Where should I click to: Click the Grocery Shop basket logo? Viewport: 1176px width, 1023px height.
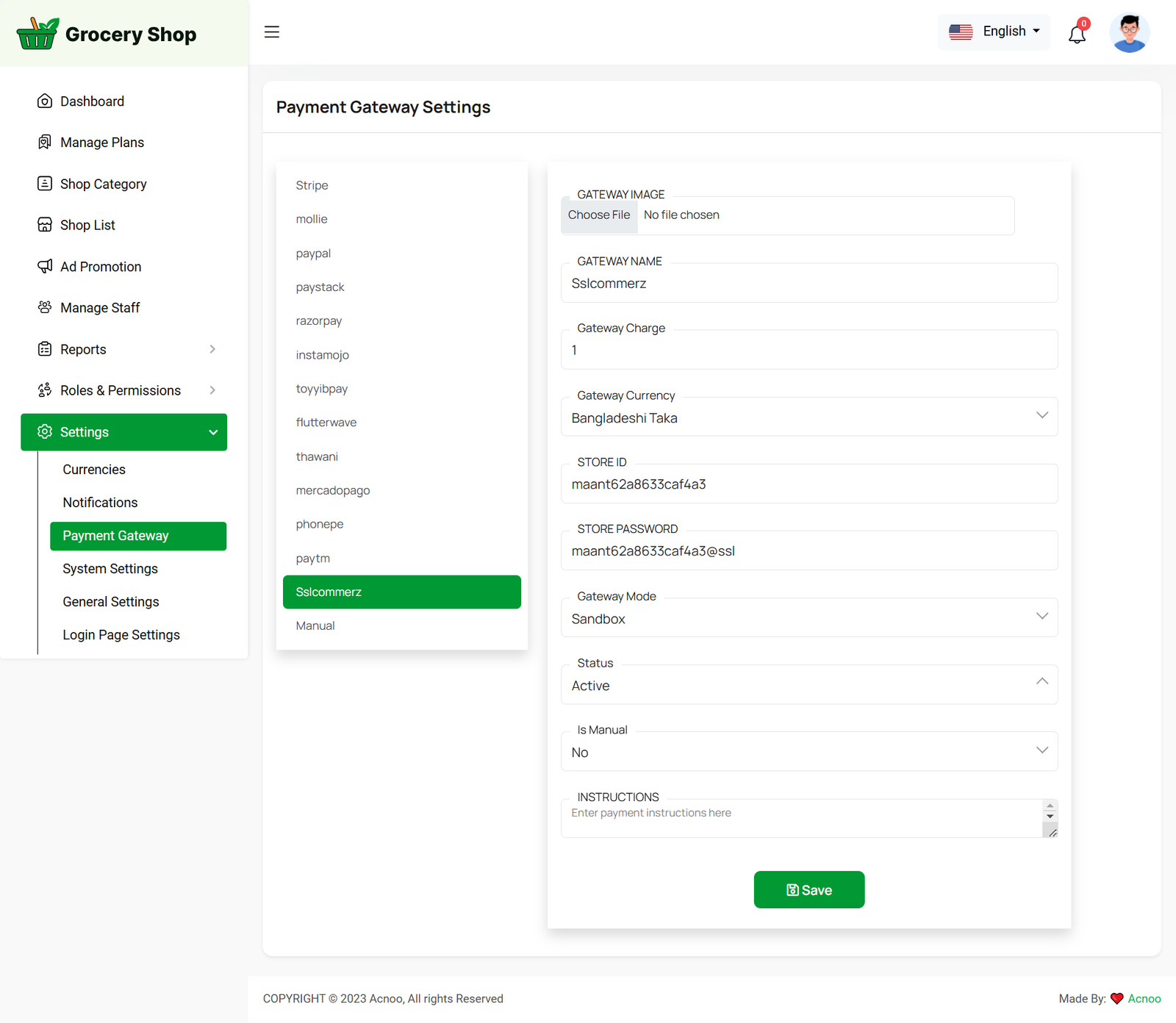point(37,34)
